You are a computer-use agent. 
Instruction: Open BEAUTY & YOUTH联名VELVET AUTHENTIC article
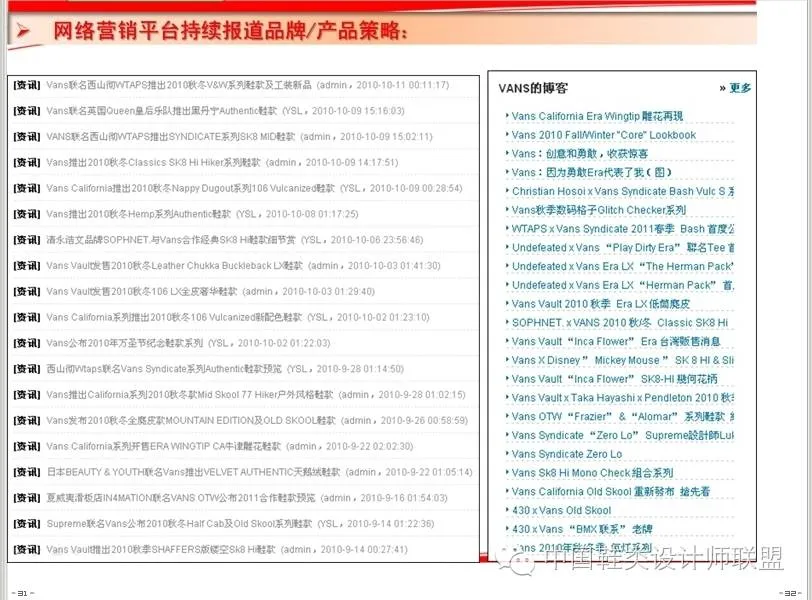click(193, 472)
